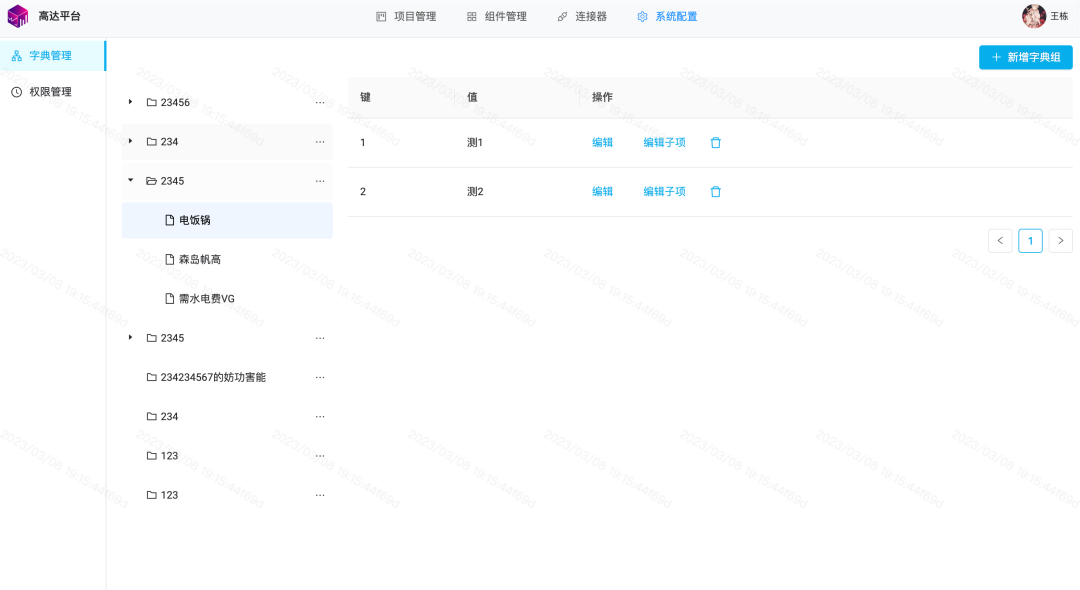Expand the collapsed 2345 folder arrow
Viewport: 1080px width, 590px height.
130,337
